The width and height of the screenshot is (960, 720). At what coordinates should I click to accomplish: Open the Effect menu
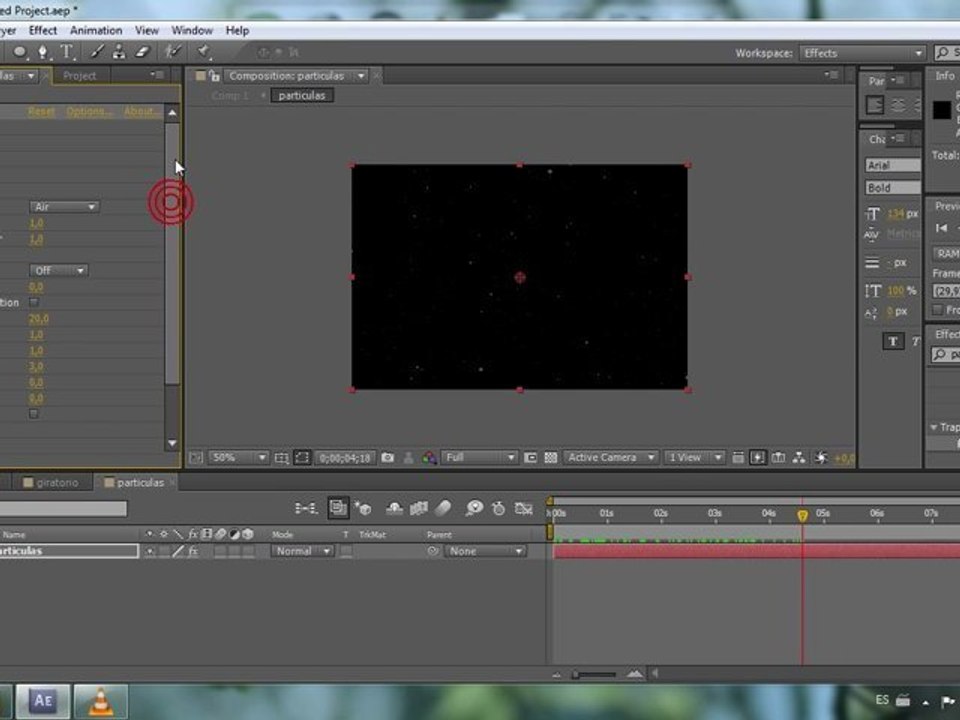coord(43,30)
